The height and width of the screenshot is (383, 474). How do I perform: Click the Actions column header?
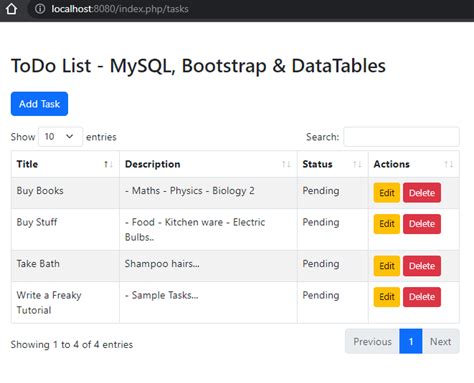[414, 164]
